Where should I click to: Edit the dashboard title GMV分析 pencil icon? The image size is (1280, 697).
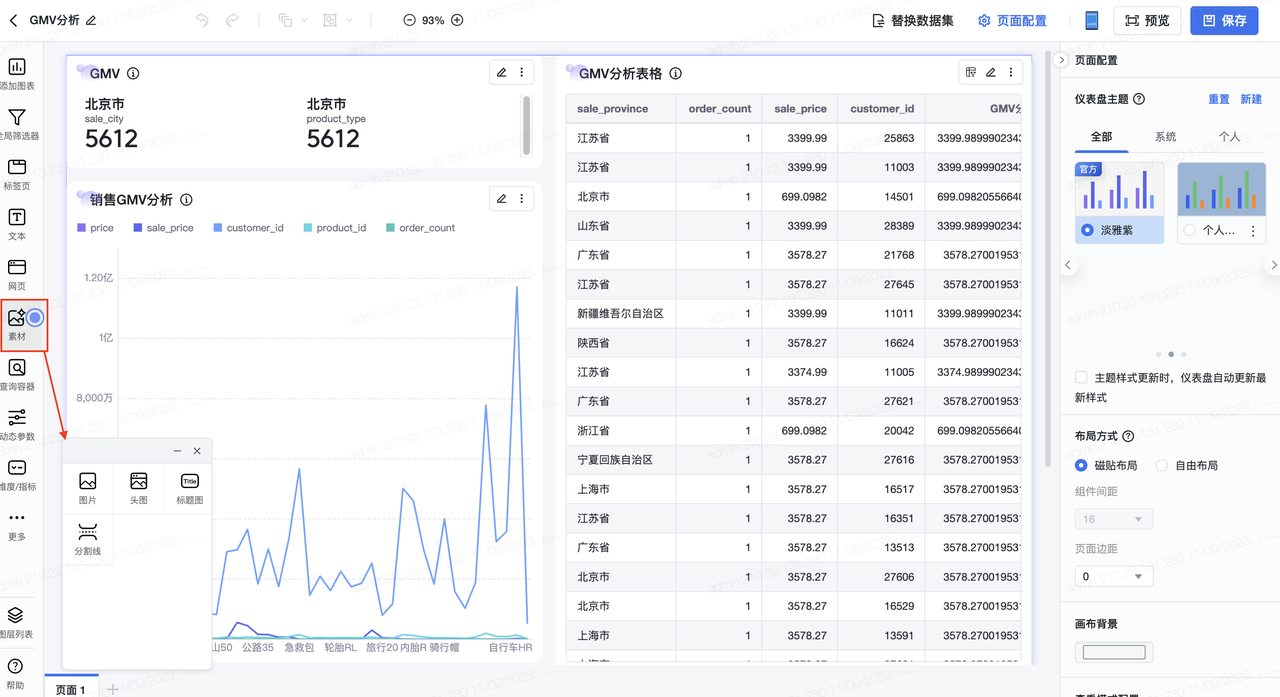pos(91,20)
